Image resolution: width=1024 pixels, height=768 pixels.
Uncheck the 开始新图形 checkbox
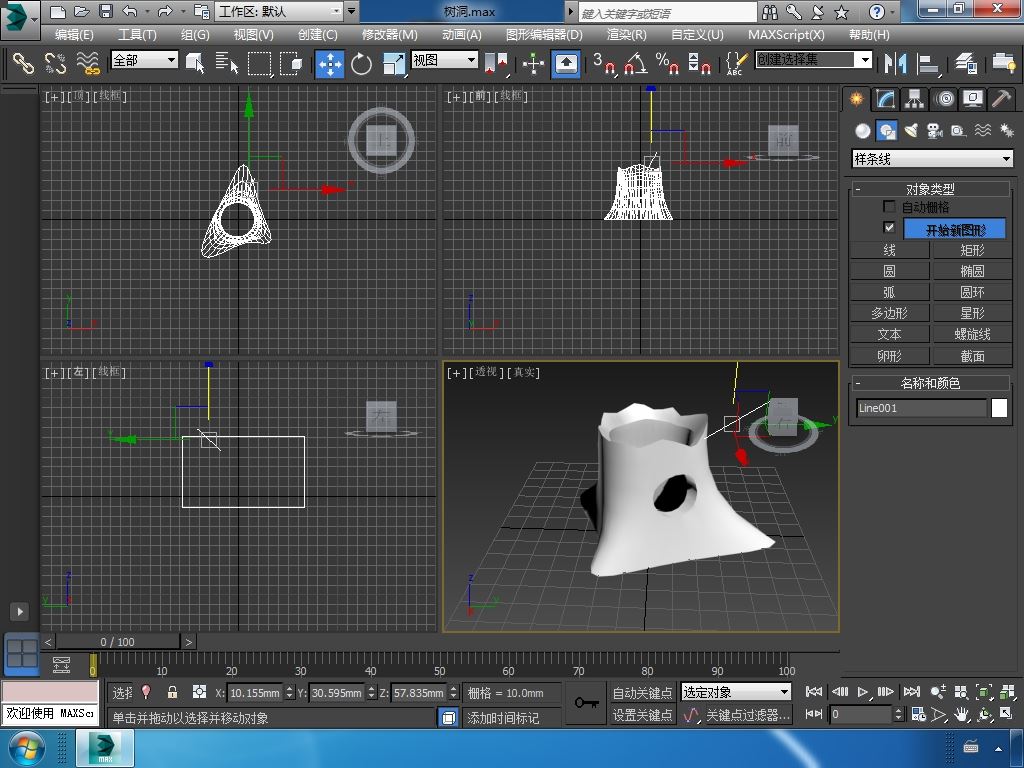[889, 228]
